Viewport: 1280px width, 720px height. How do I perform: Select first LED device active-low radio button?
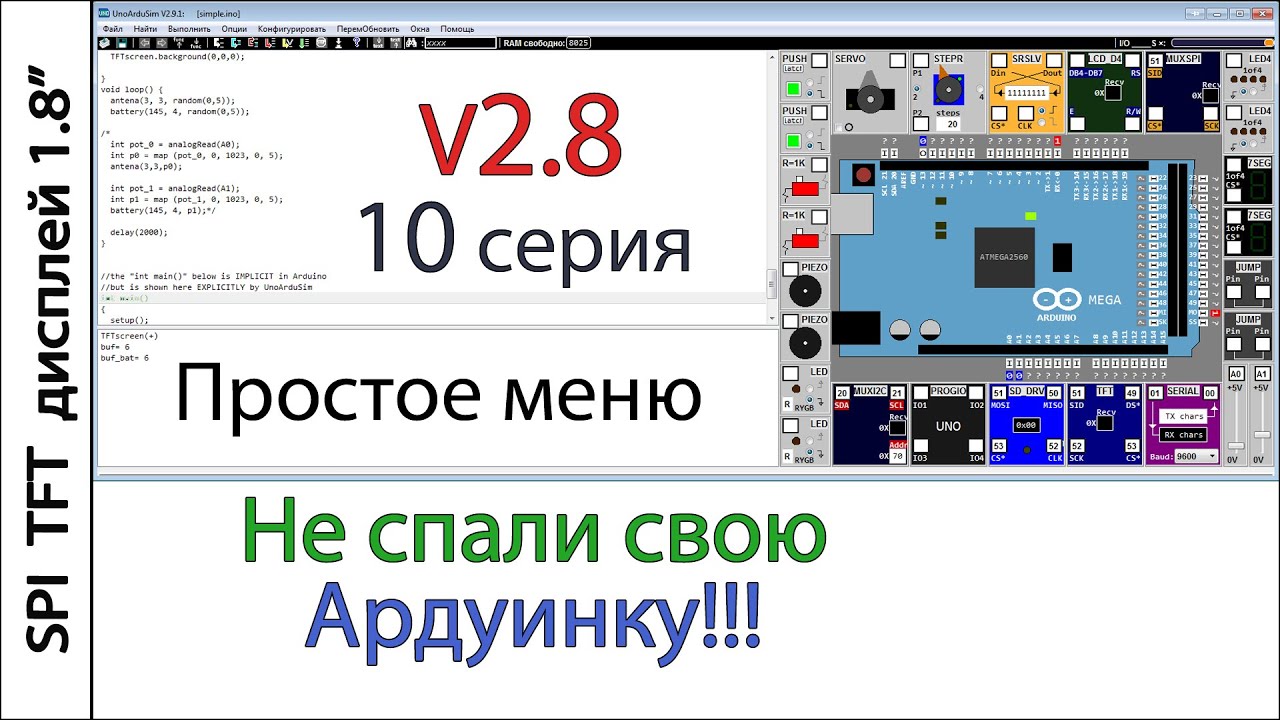(x=809, y=399)
